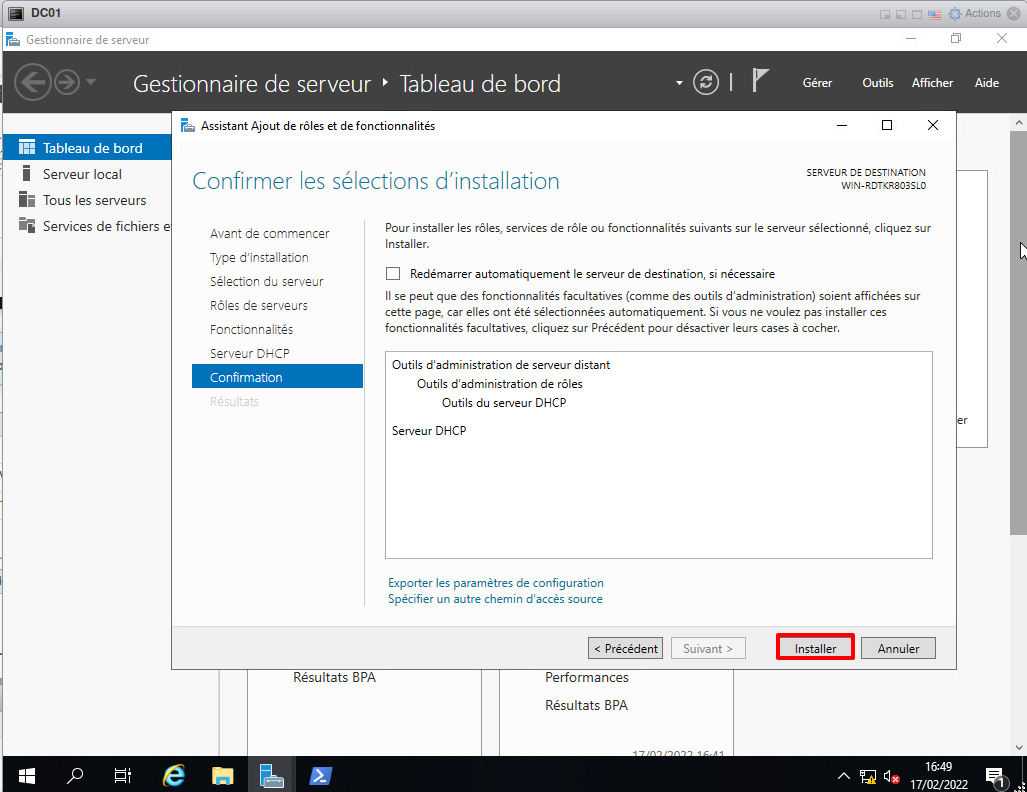
Task: Click the Windows Start button
Action: [x=26, y=775]
